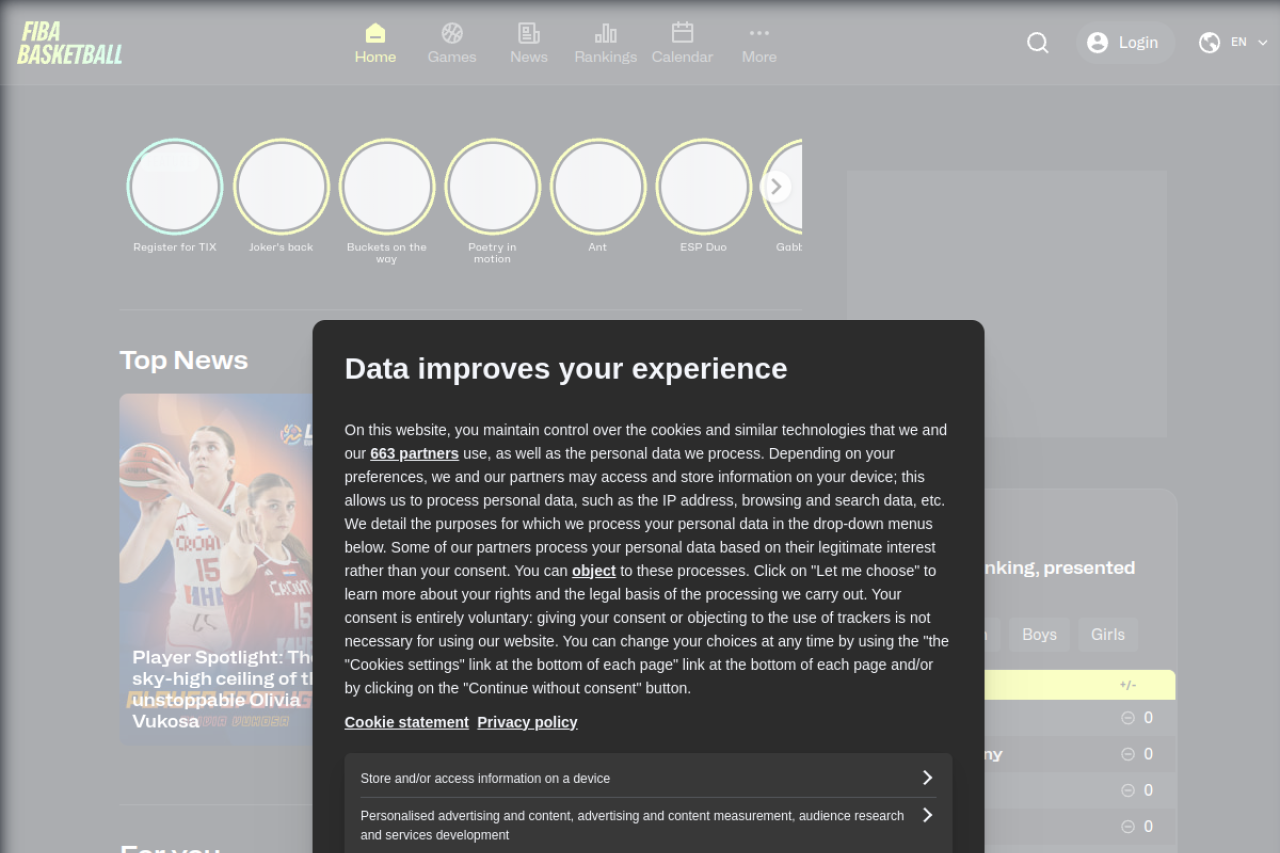Open the Privacy policy link

(527, 722)
